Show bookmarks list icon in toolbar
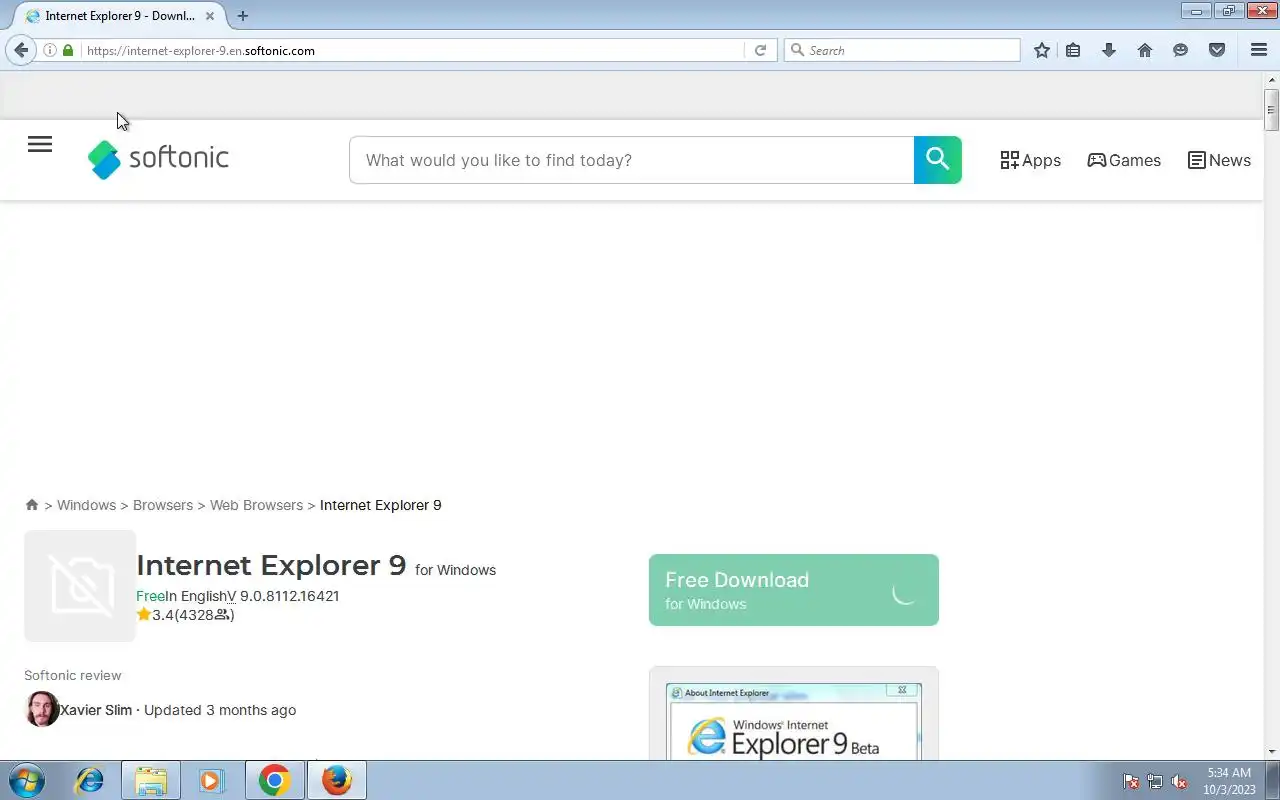This screenshot has height=800, width=1280. pyautogui.click(x=1073, y=50)
